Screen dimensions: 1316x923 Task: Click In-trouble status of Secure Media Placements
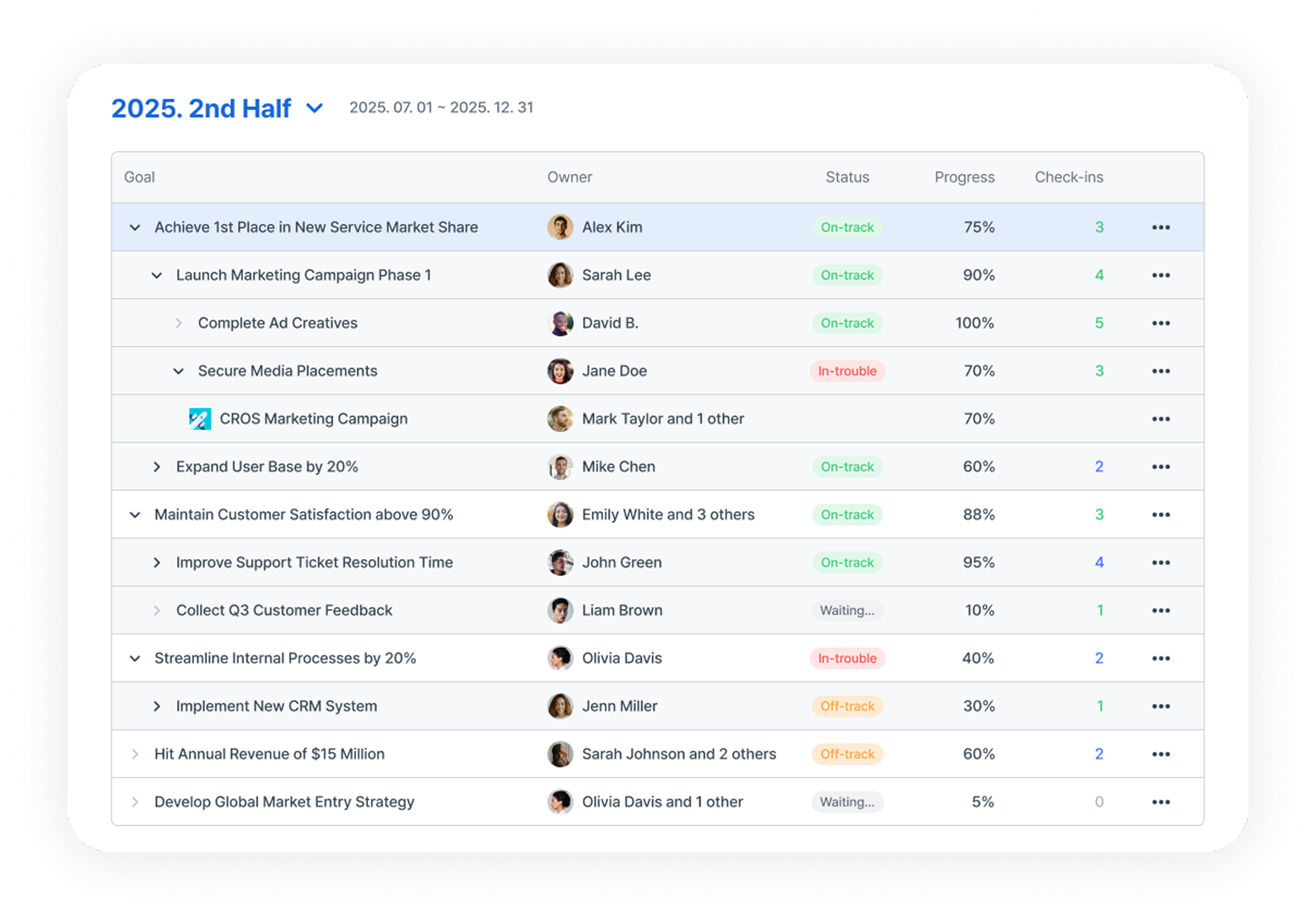click(x=847, y=371)
